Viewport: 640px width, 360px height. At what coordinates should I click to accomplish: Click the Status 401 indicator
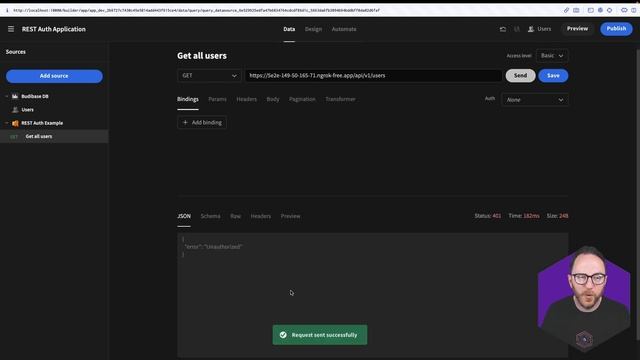[487, 216]
